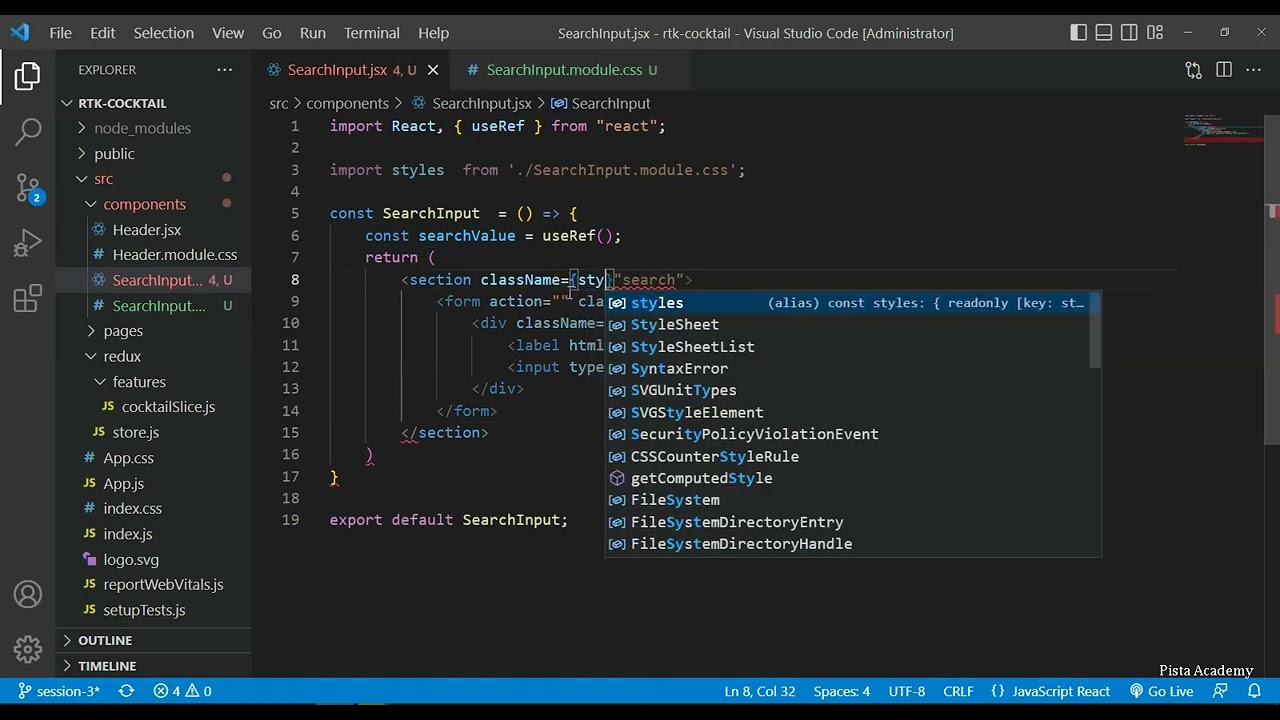Open the Terminal menu

(x=372, y=33)
